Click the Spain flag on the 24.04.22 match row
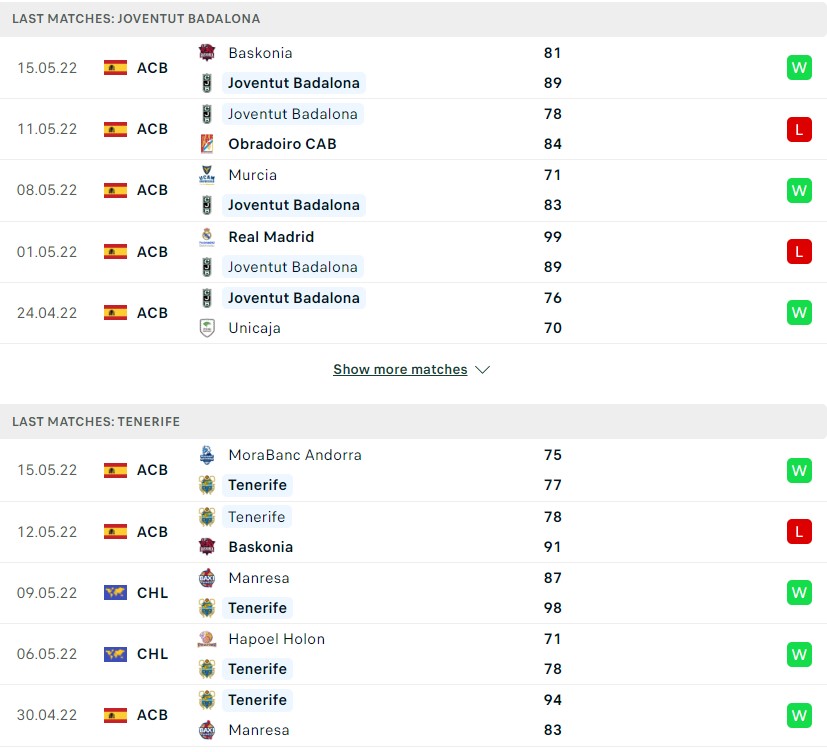The width and height of the screenshot is (827, 752). [x=116, y=313]
